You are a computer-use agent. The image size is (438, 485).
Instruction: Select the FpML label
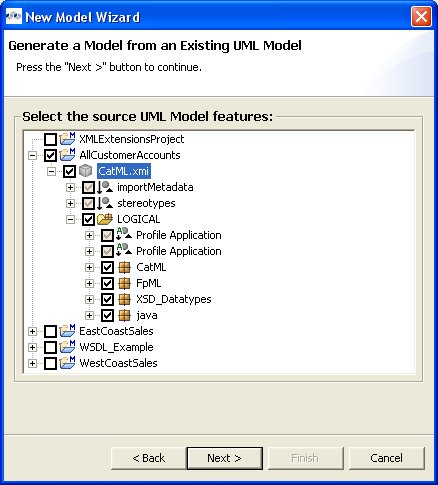tap(149, 283)
